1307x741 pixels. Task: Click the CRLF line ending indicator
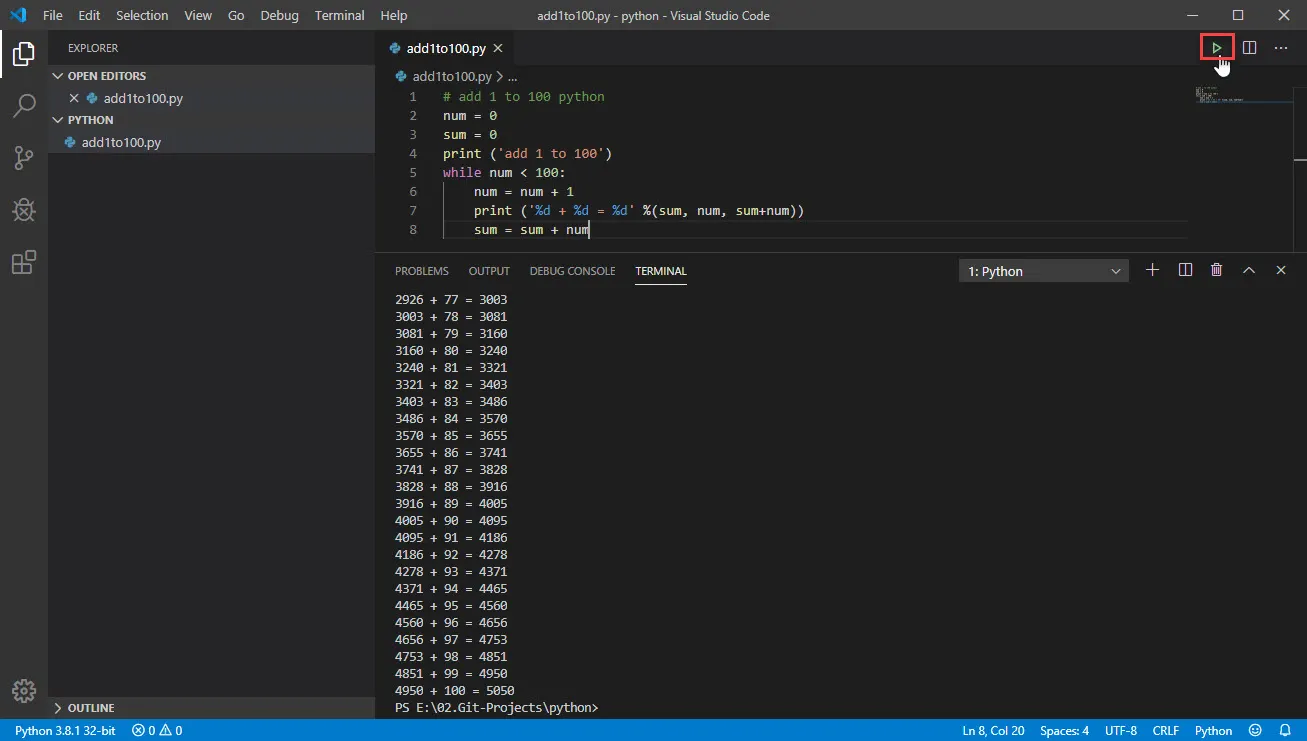point(1166,731)
